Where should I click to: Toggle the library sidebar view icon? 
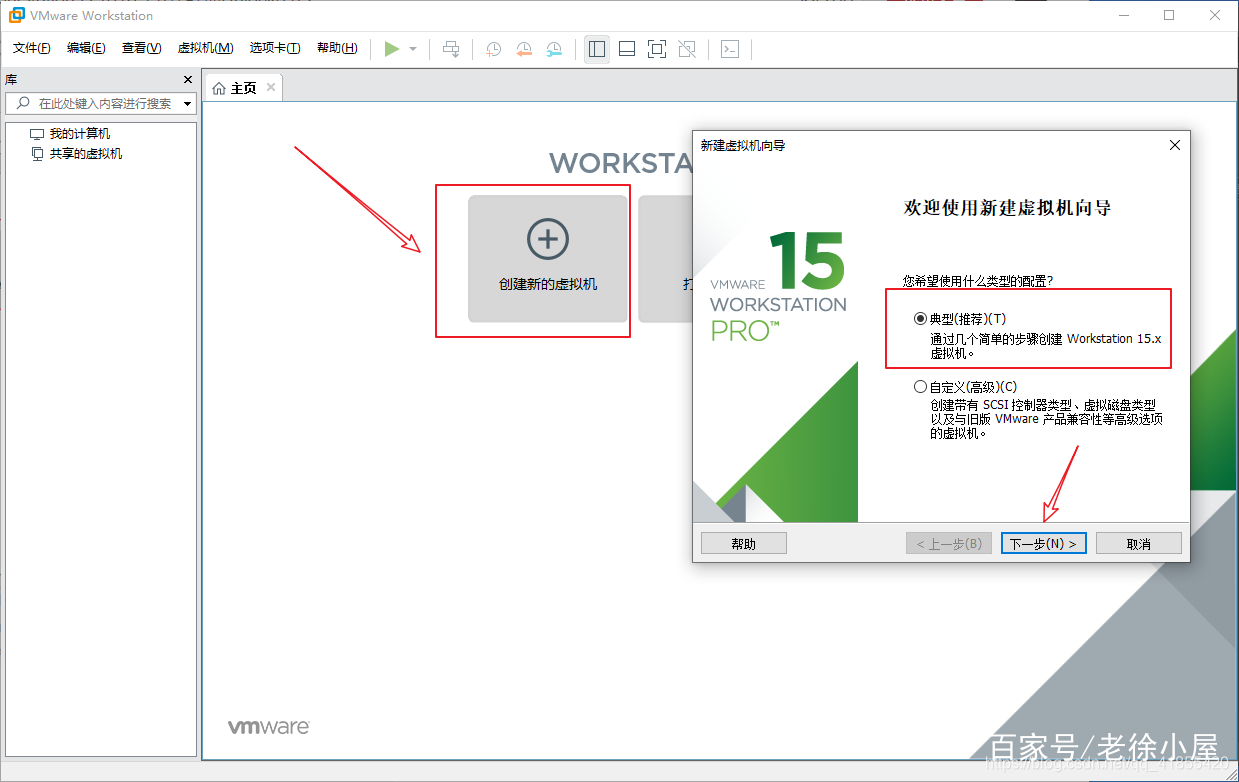coord(597,49)
